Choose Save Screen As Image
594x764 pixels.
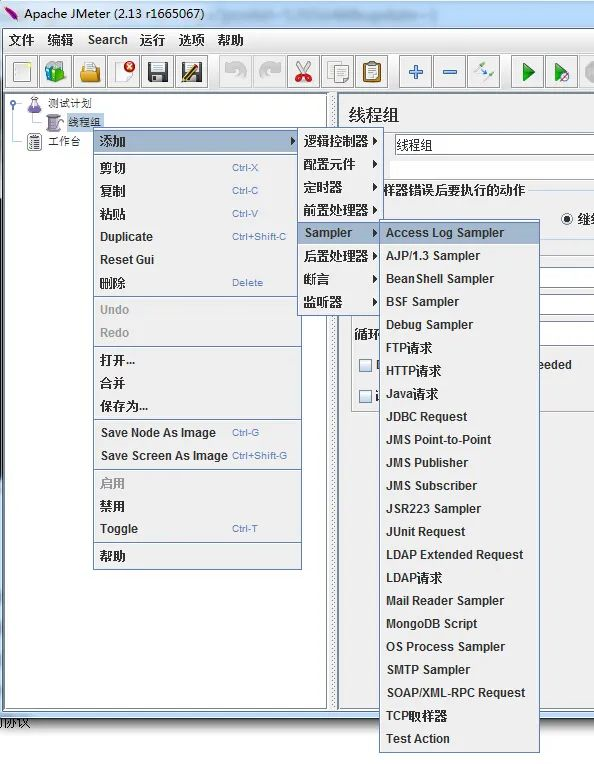[x=197, y=456]
